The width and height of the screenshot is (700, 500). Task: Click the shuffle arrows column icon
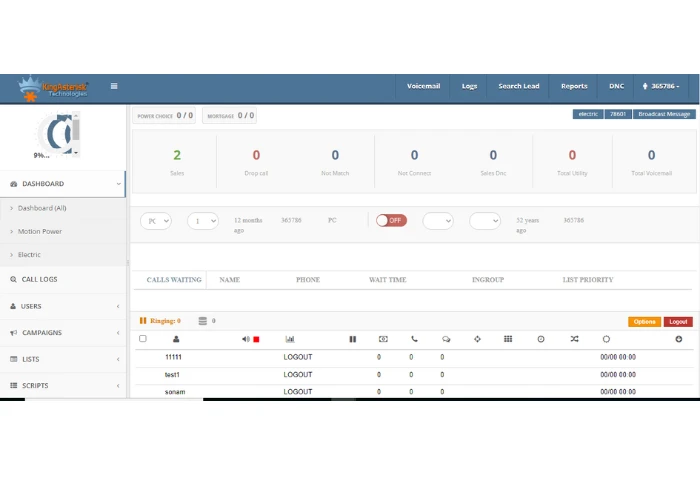(x=575, y=339)
